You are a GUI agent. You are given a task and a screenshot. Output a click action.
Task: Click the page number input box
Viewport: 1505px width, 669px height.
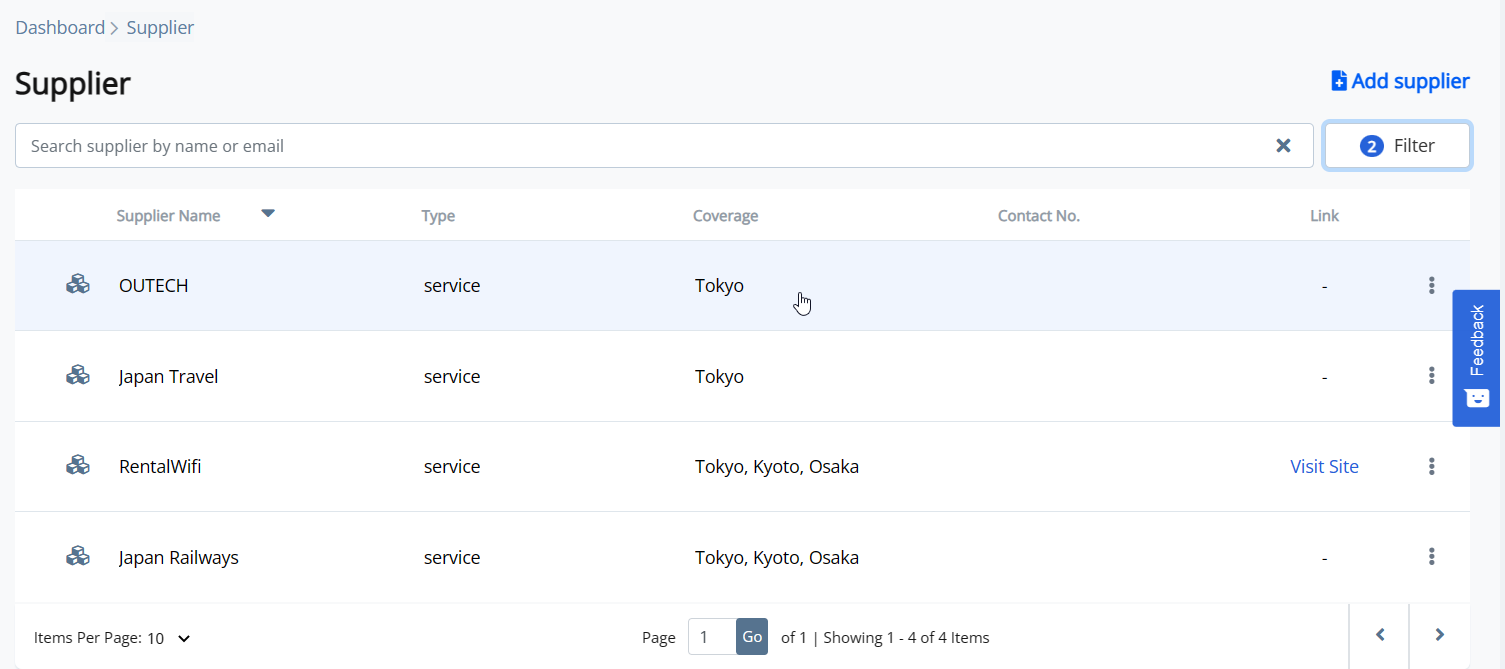tap(712, 637)
